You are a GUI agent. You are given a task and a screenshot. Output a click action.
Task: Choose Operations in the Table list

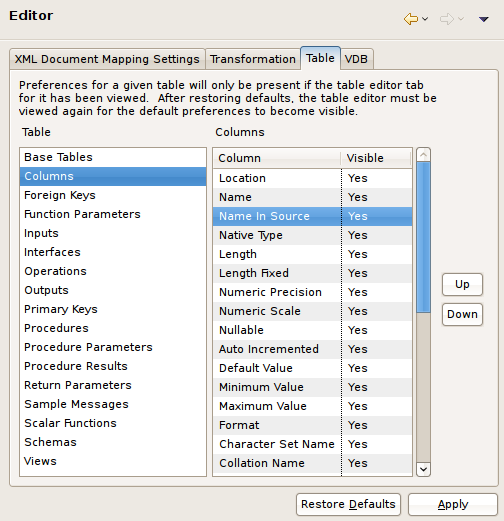tap(113, 271)
